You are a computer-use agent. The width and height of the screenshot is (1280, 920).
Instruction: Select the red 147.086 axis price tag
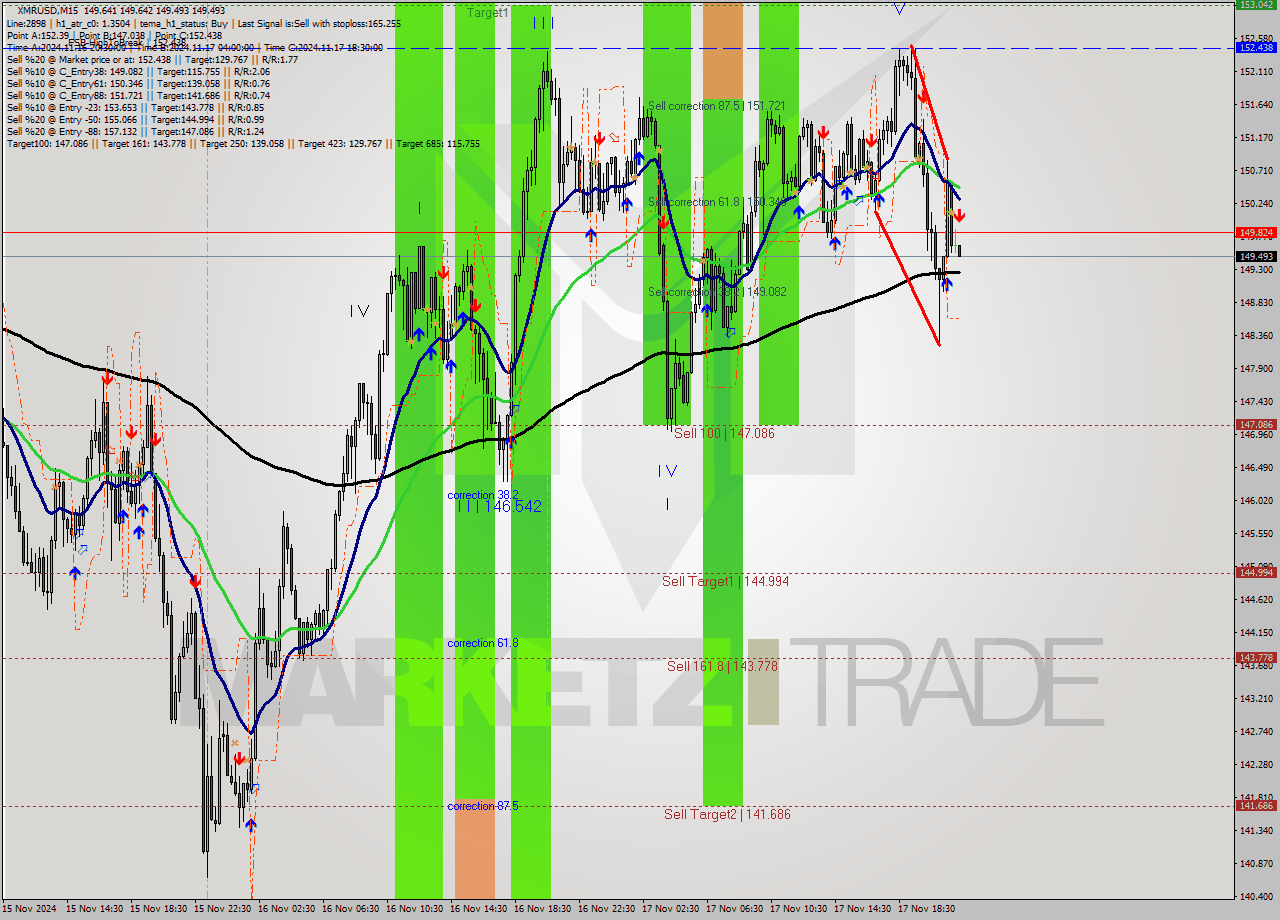tap(1256, 424)
